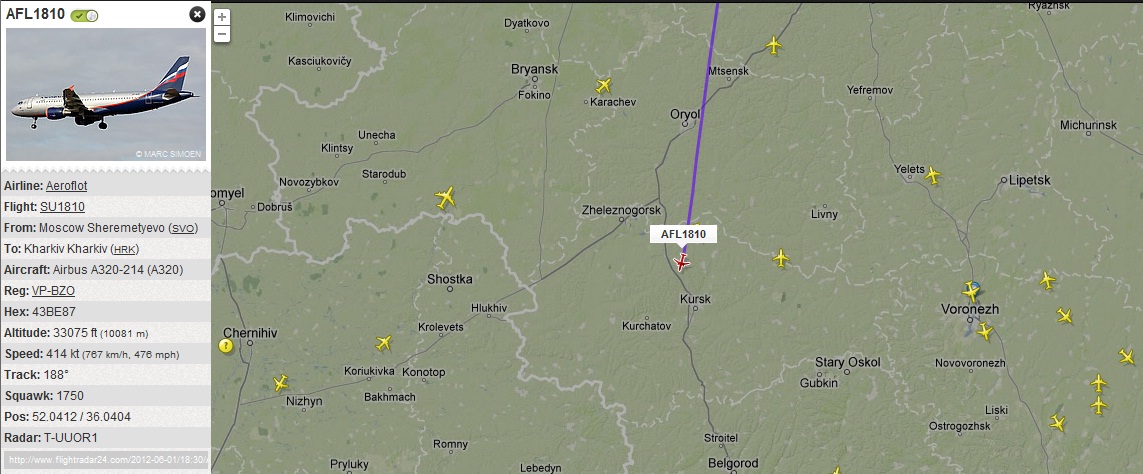Click the Aeroflot aircraft photo thumbnail
This screenshot has width=1143, height=474.
tap(106, 94)
